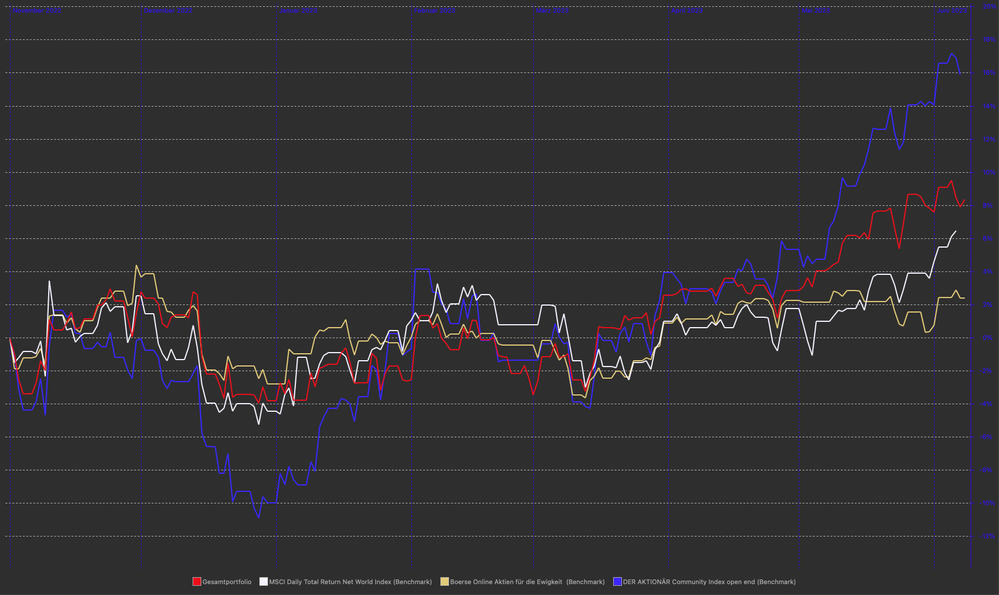This screenshot has height=595, width=999.
Task: Select Boerse Online Aktien für die Ewigkeit label
Action: [529, 581]
